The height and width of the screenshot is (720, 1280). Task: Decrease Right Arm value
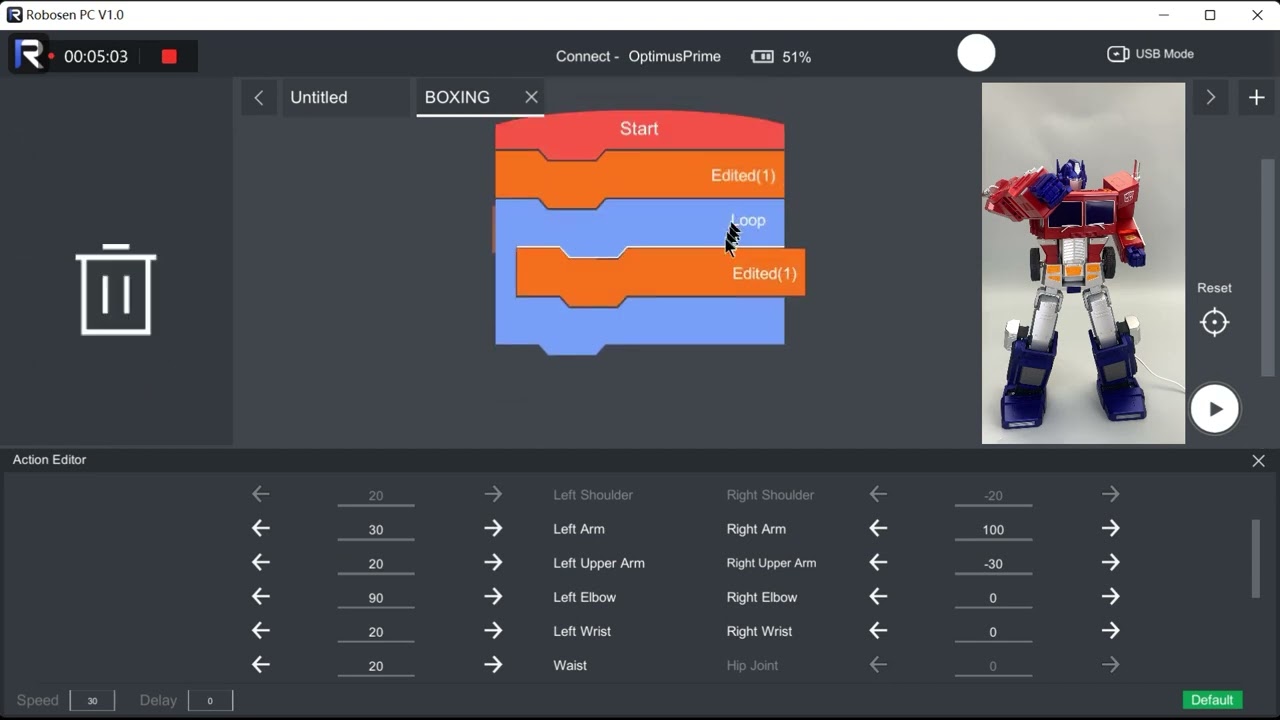[x=878, y=529]
